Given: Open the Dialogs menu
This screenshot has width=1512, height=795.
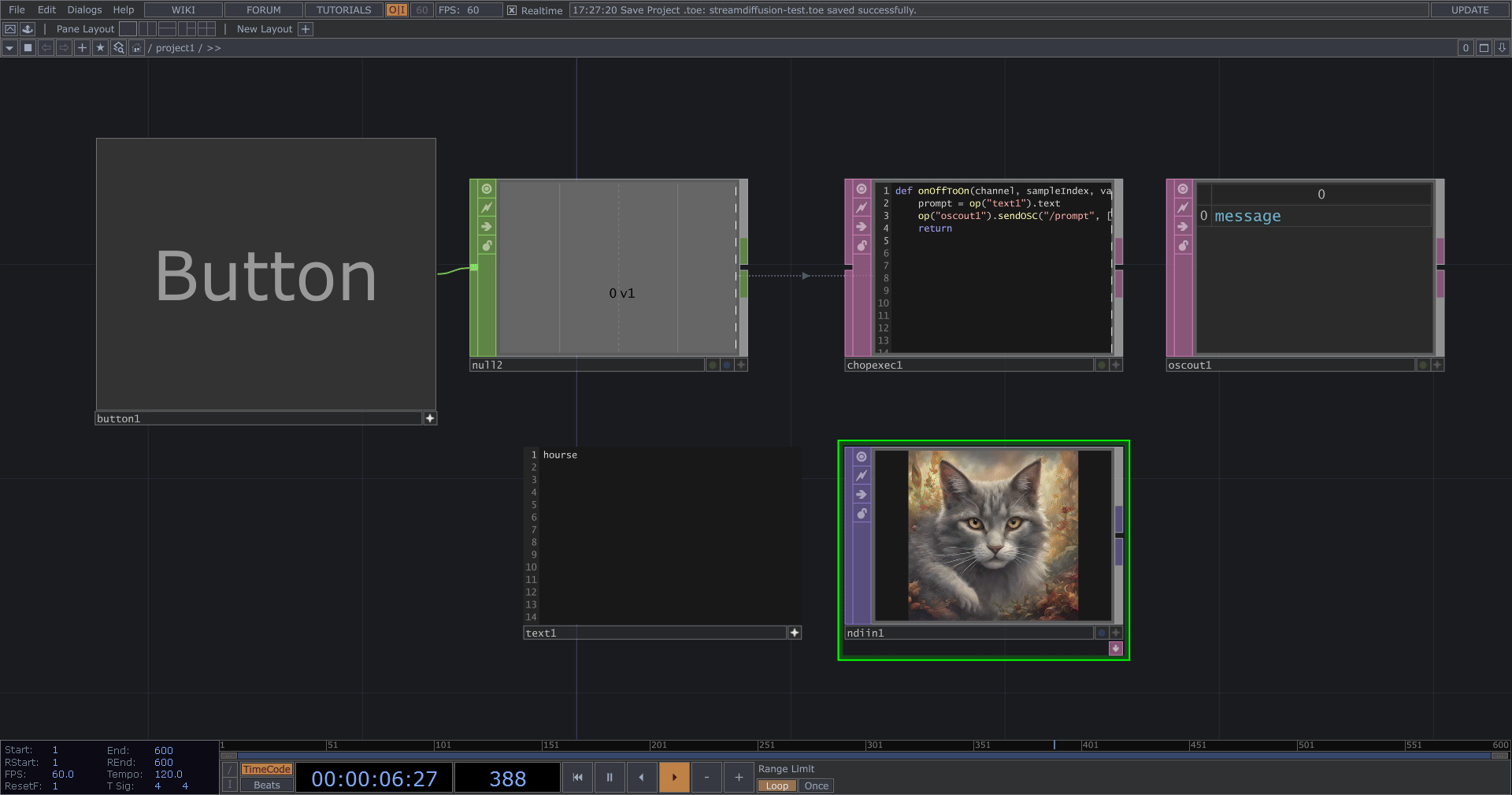Looking at the screenshot, I should [x=83, y=10].
